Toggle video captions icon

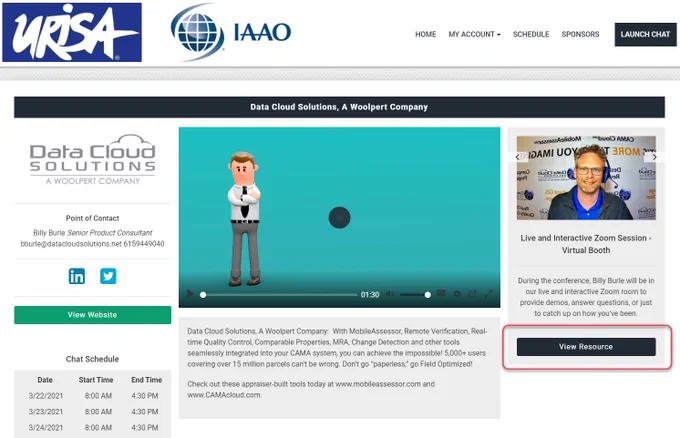click(441, 294)
